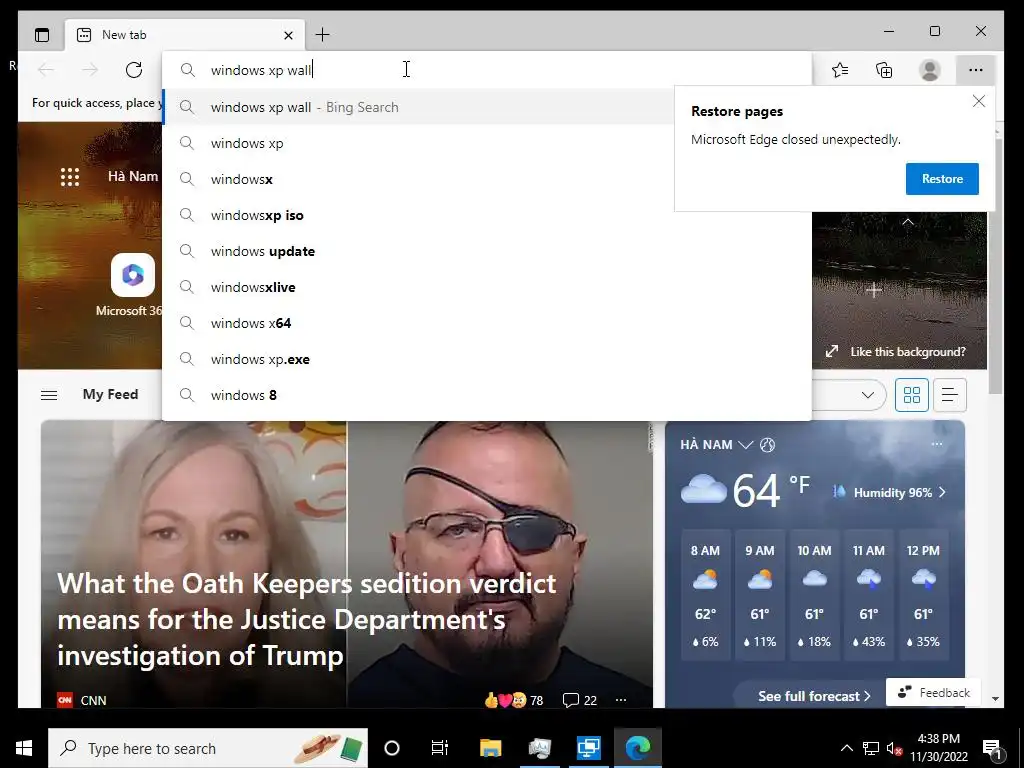Click the Back navigation arrow
This screenshot has height=768, width=1024.
click(46, 70)
